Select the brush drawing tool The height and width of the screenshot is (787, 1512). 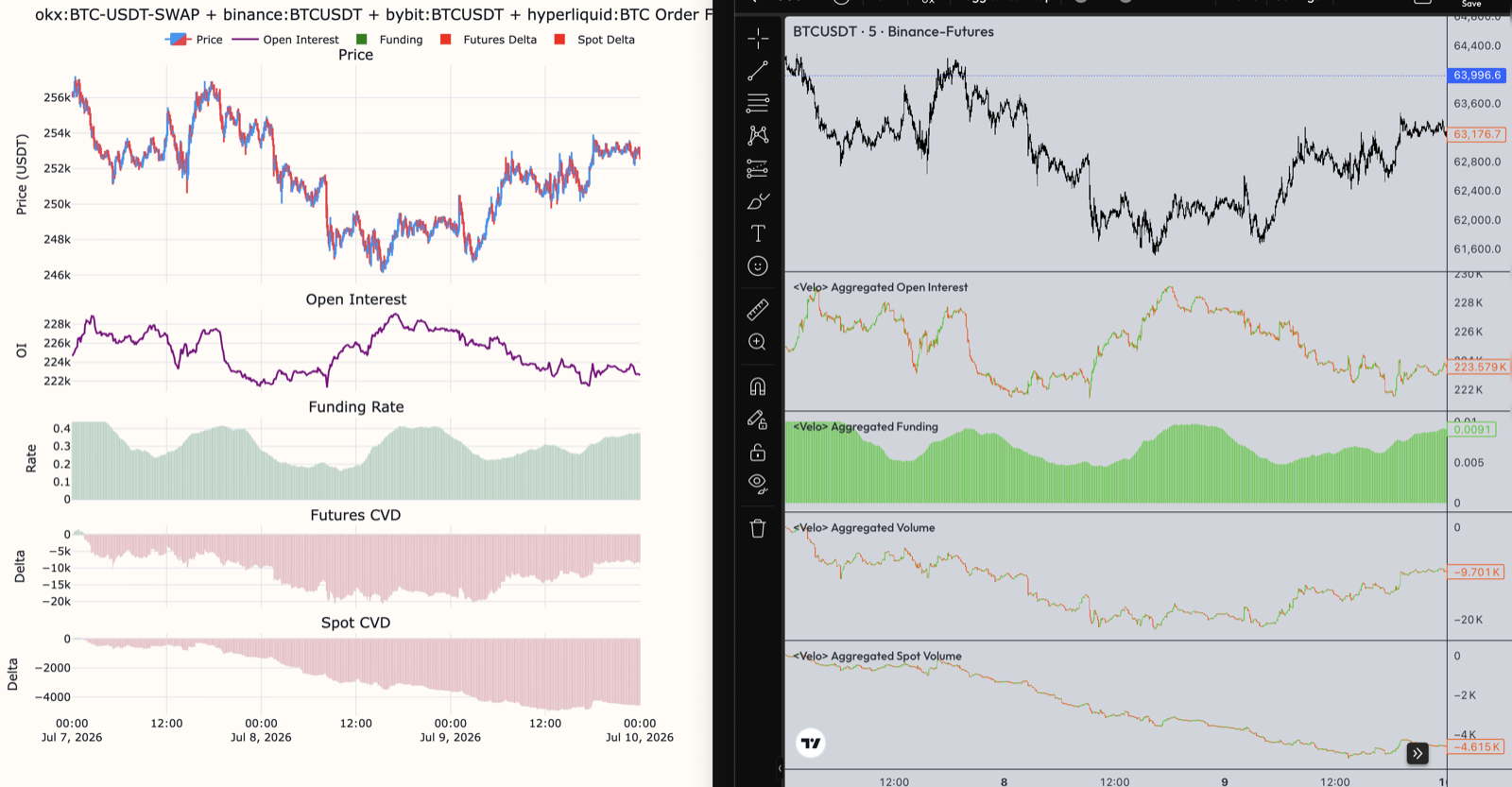click(758, 201)
